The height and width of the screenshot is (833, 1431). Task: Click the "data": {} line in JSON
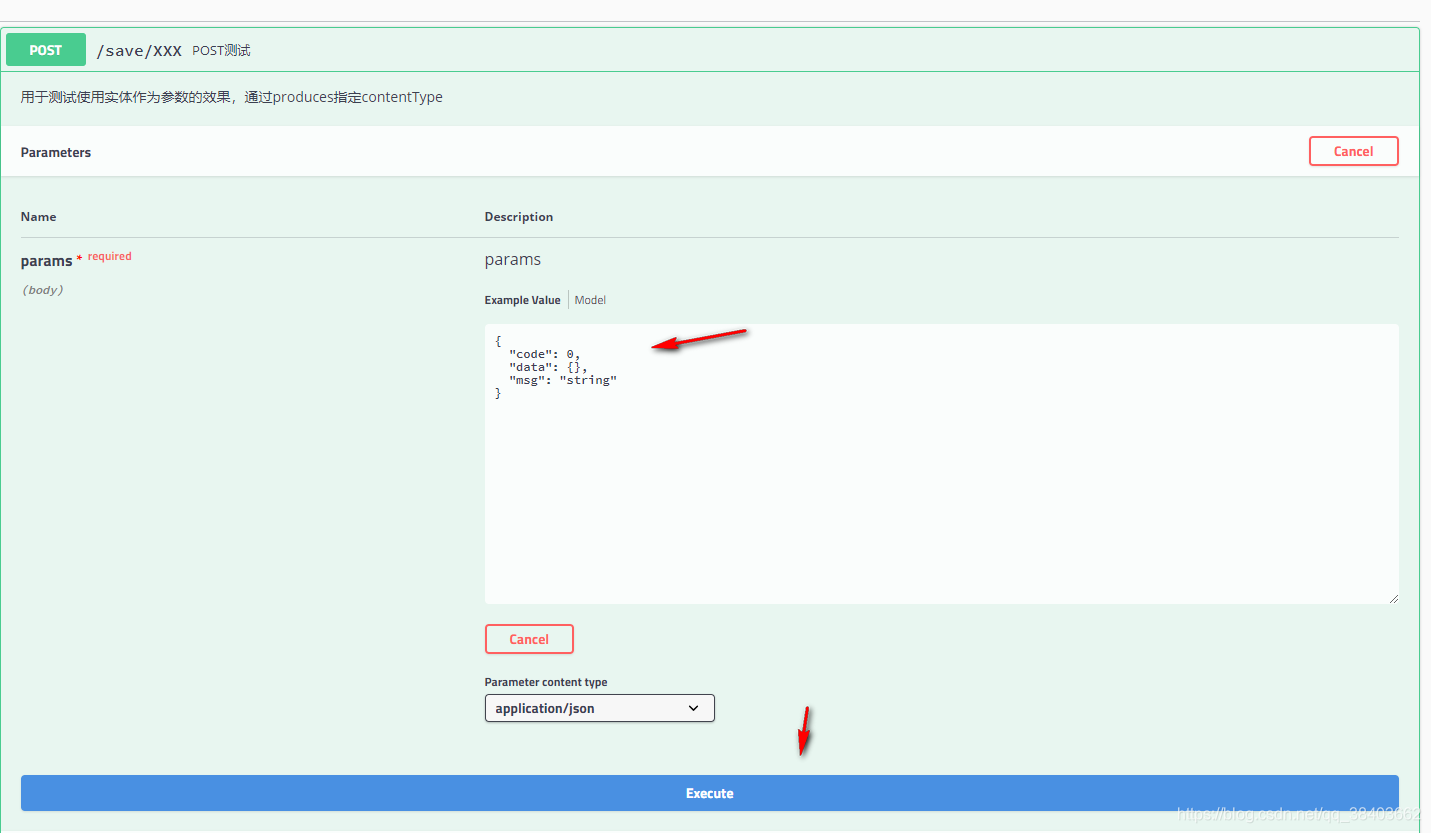pos(549,367)
